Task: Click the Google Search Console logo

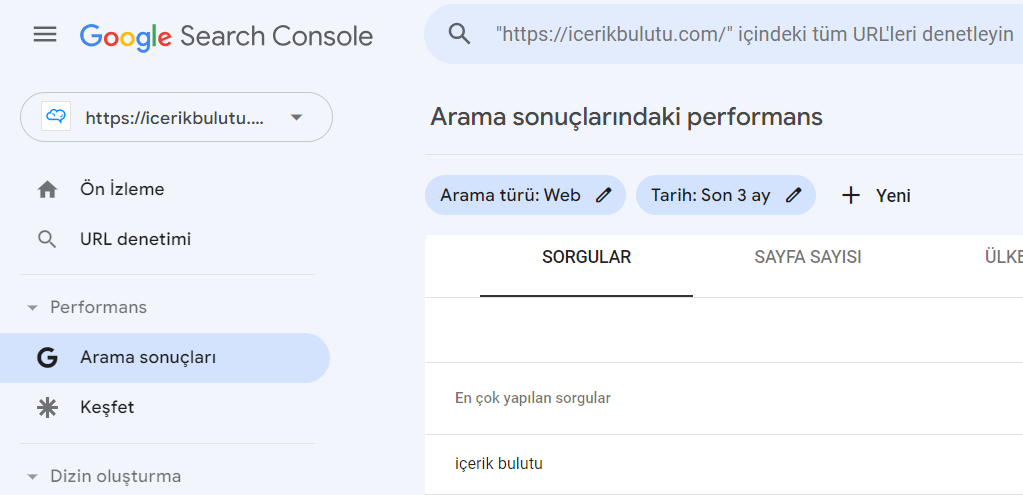Action: pos(226,37)
